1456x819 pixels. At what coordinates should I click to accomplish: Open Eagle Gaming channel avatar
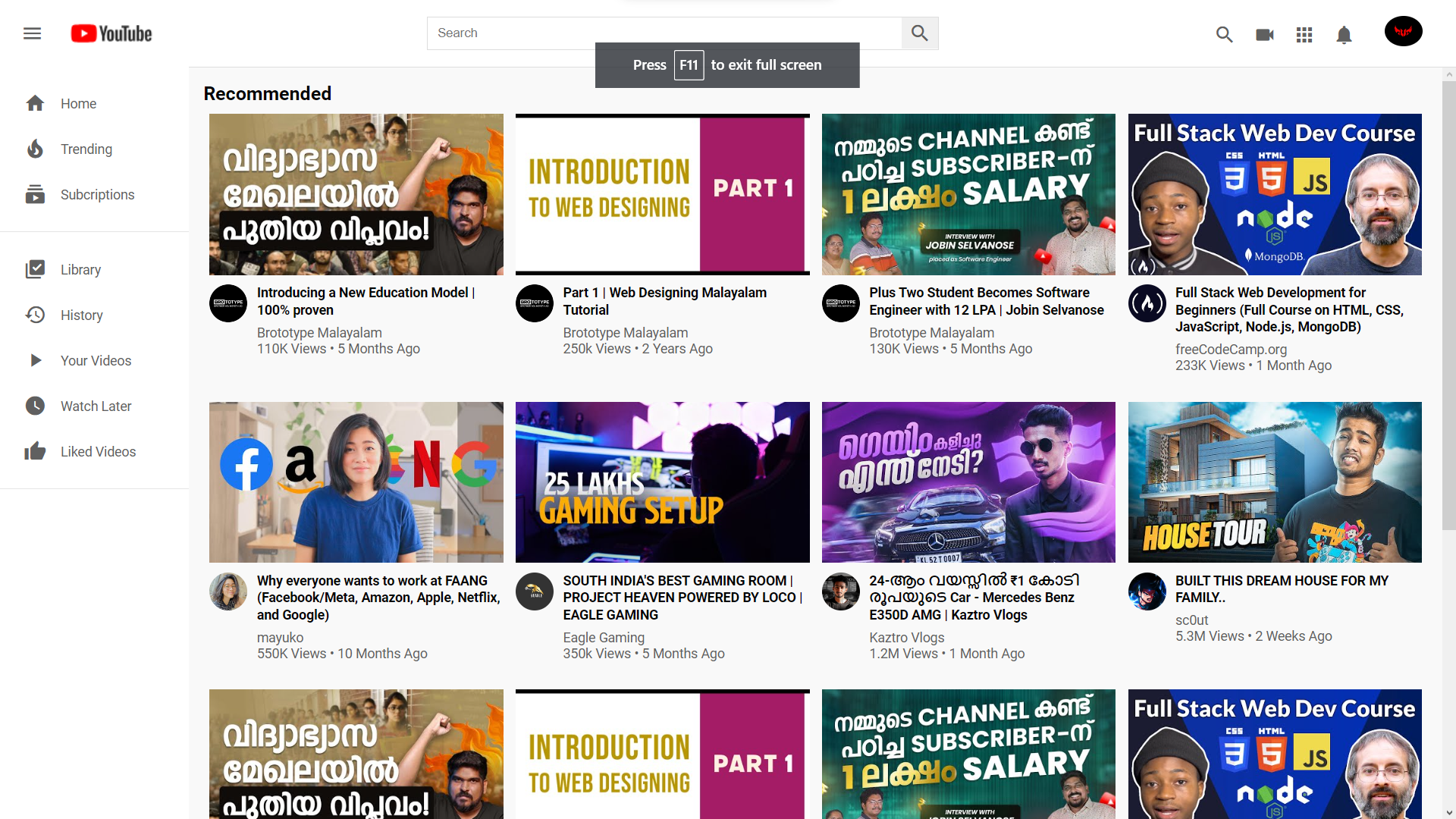pos(535,591)
